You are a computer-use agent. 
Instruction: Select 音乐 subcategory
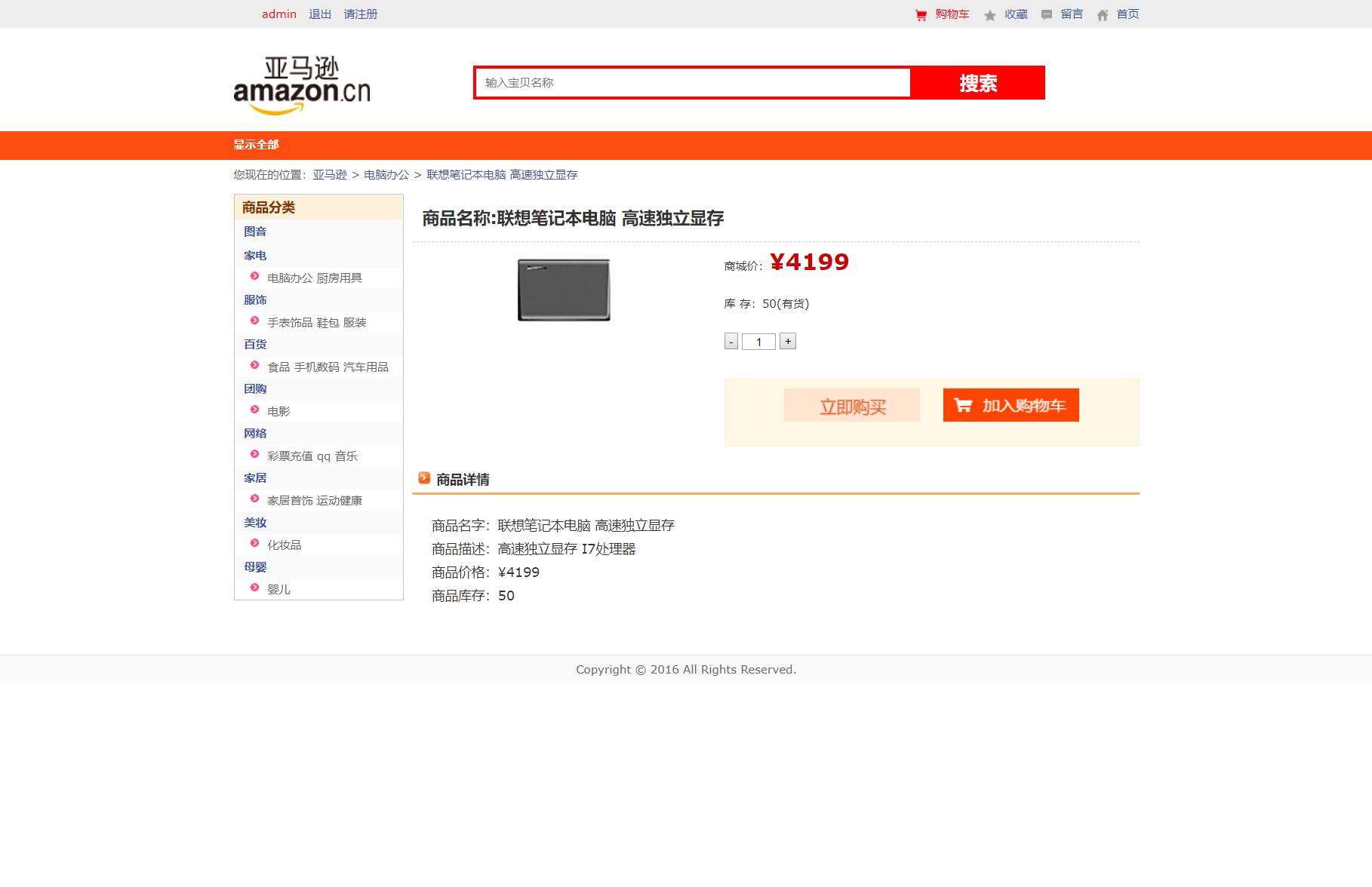click(x=346, y=456)
